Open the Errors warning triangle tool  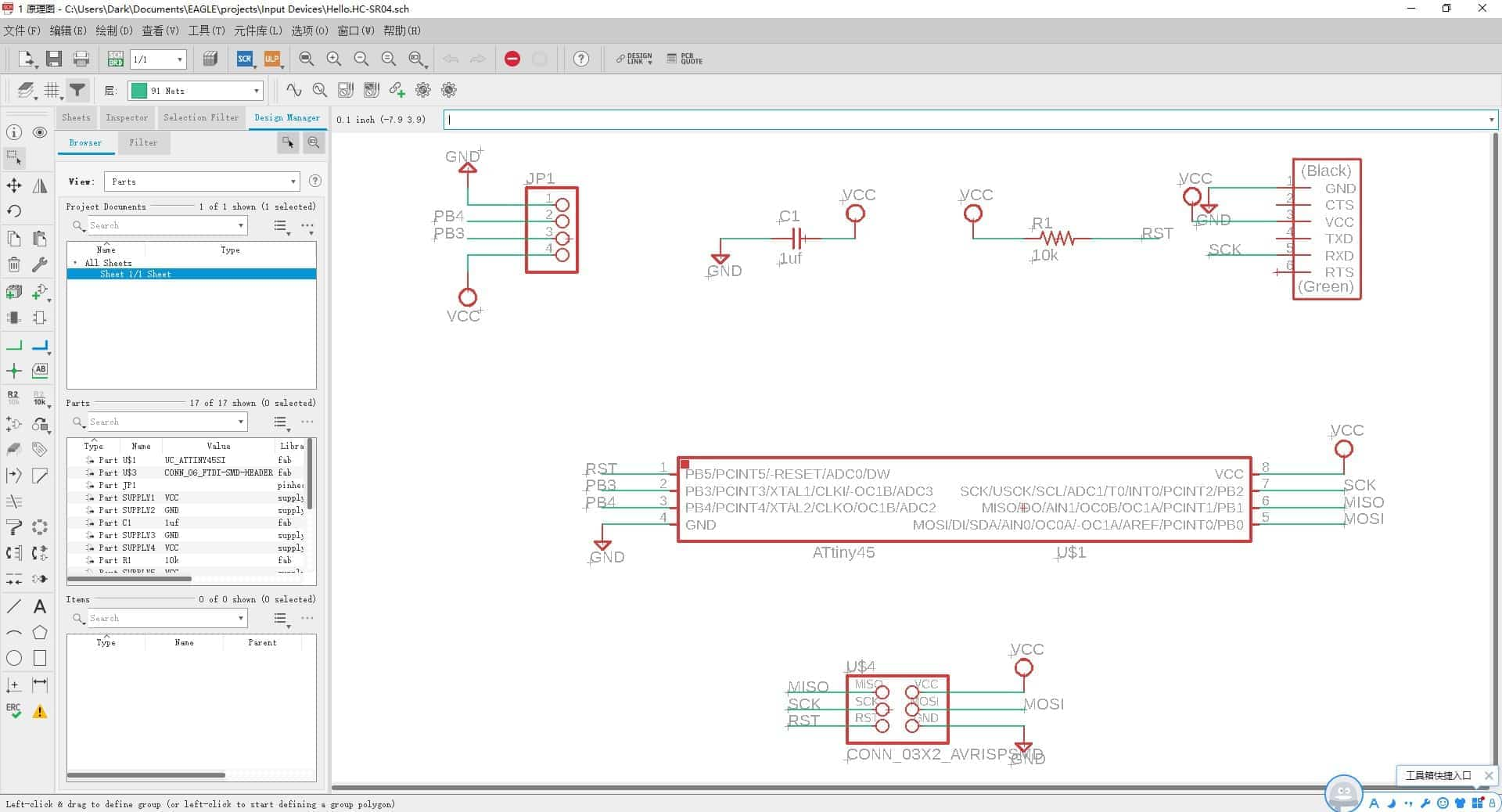click(x=40, y=712)
